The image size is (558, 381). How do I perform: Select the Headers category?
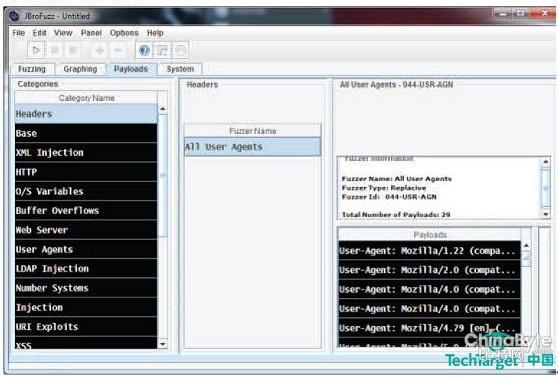click(86, 114)
